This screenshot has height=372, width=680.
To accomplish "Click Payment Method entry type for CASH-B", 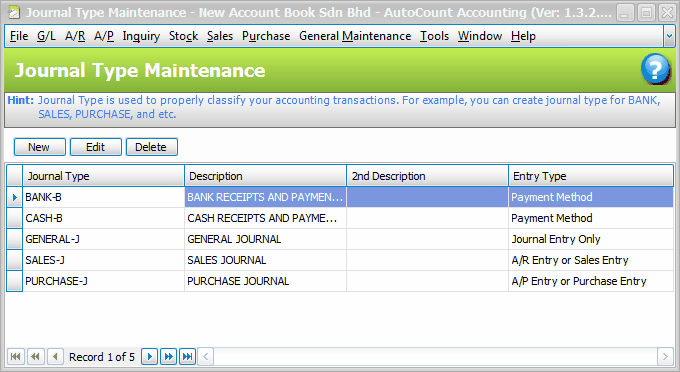I will click(591, 218).
